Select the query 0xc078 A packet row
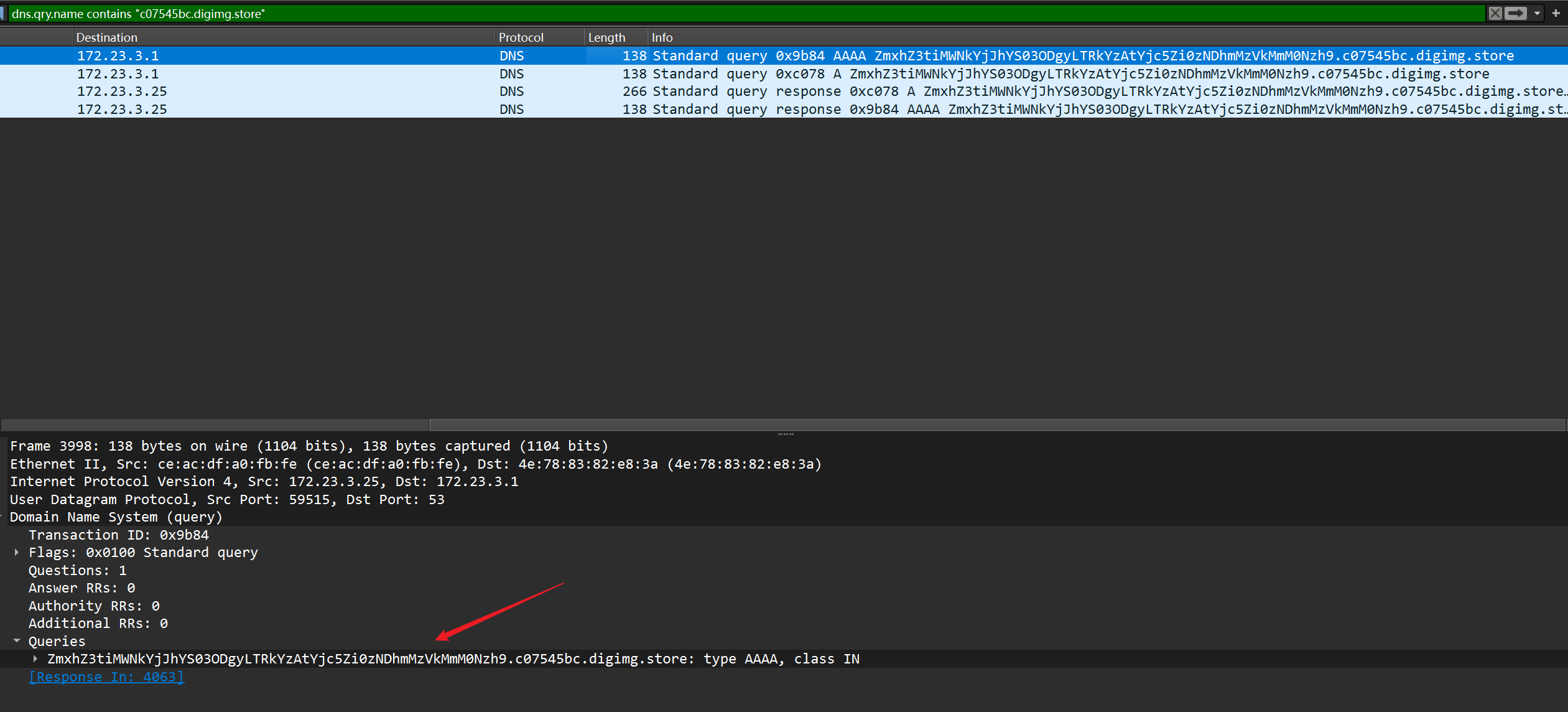This screenshot has height=712, width=1568. (x=746, y=73)
